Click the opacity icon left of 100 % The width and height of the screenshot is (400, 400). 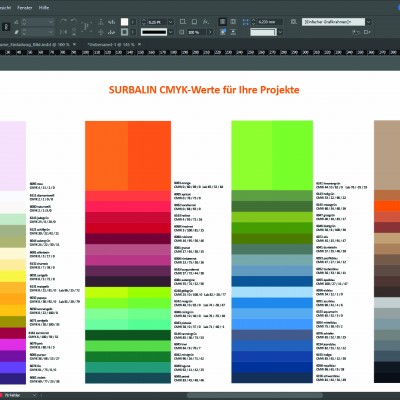pyautogui.click(x=182, y=32)
